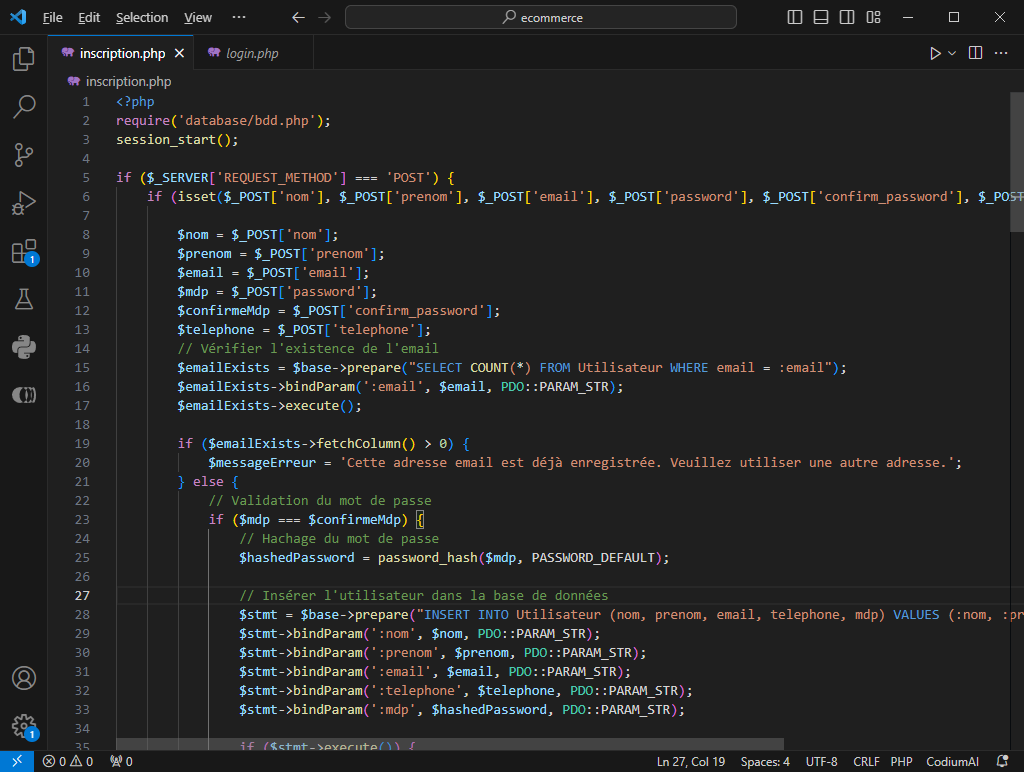Click the ecommerce command center search box
Screen dimensions: 1024x772
(541, 17)
